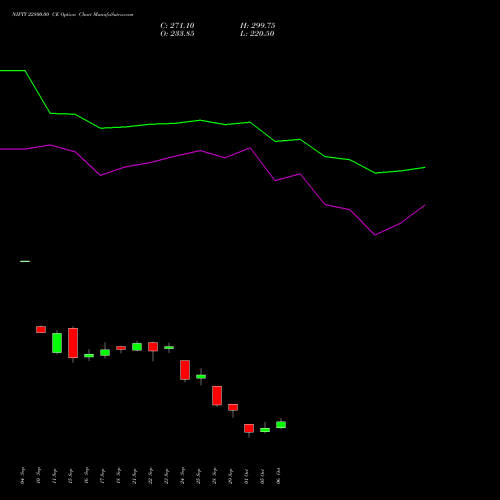The width and height of the screenshot is (500, 500).
Task: Select the 11 Sep date label
Action: [54, 476]
